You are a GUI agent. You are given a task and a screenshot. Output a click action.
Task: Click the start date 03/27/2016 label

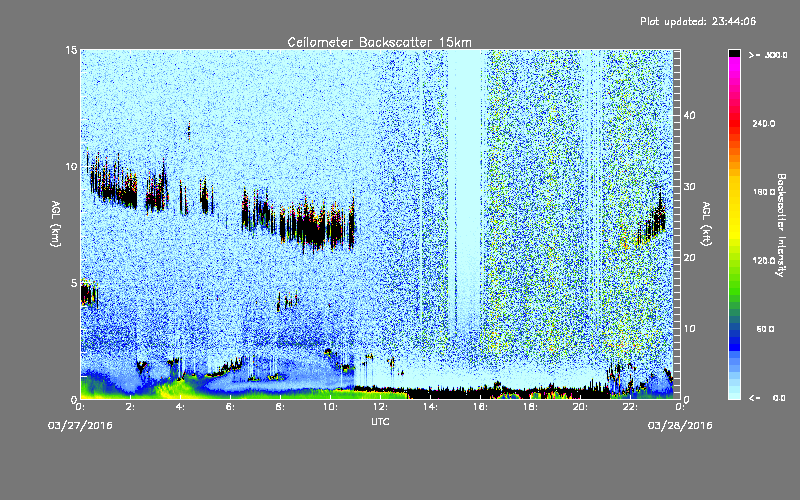(80, 426)
